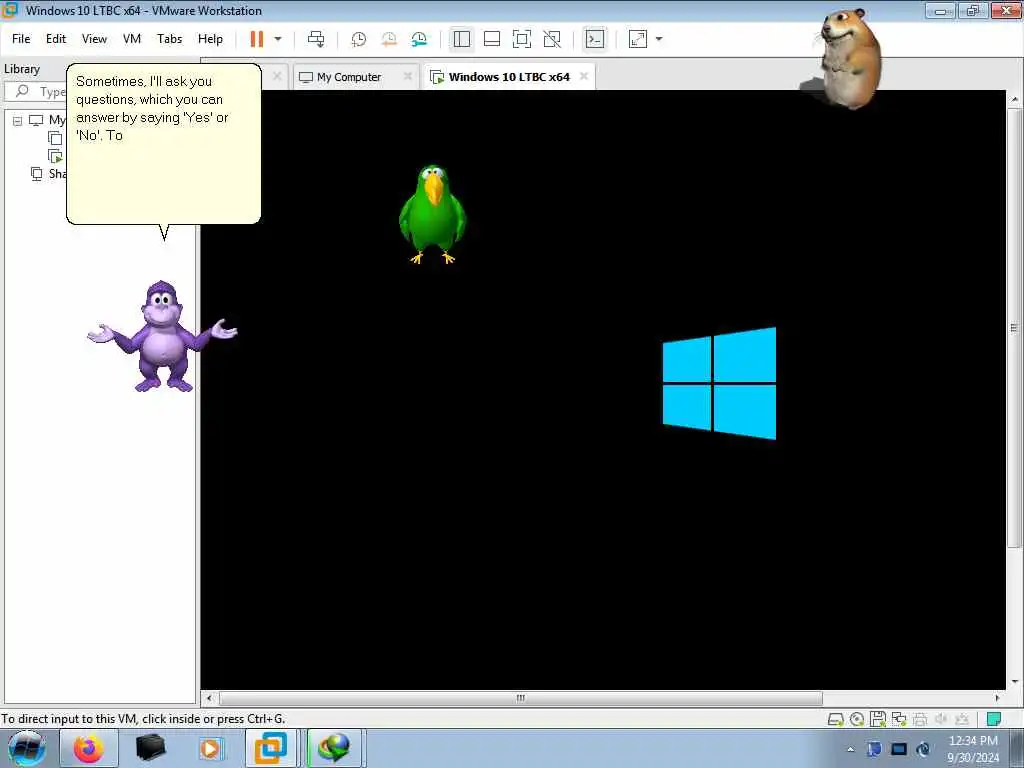Open the black box taskbar app

click(150, 748)
